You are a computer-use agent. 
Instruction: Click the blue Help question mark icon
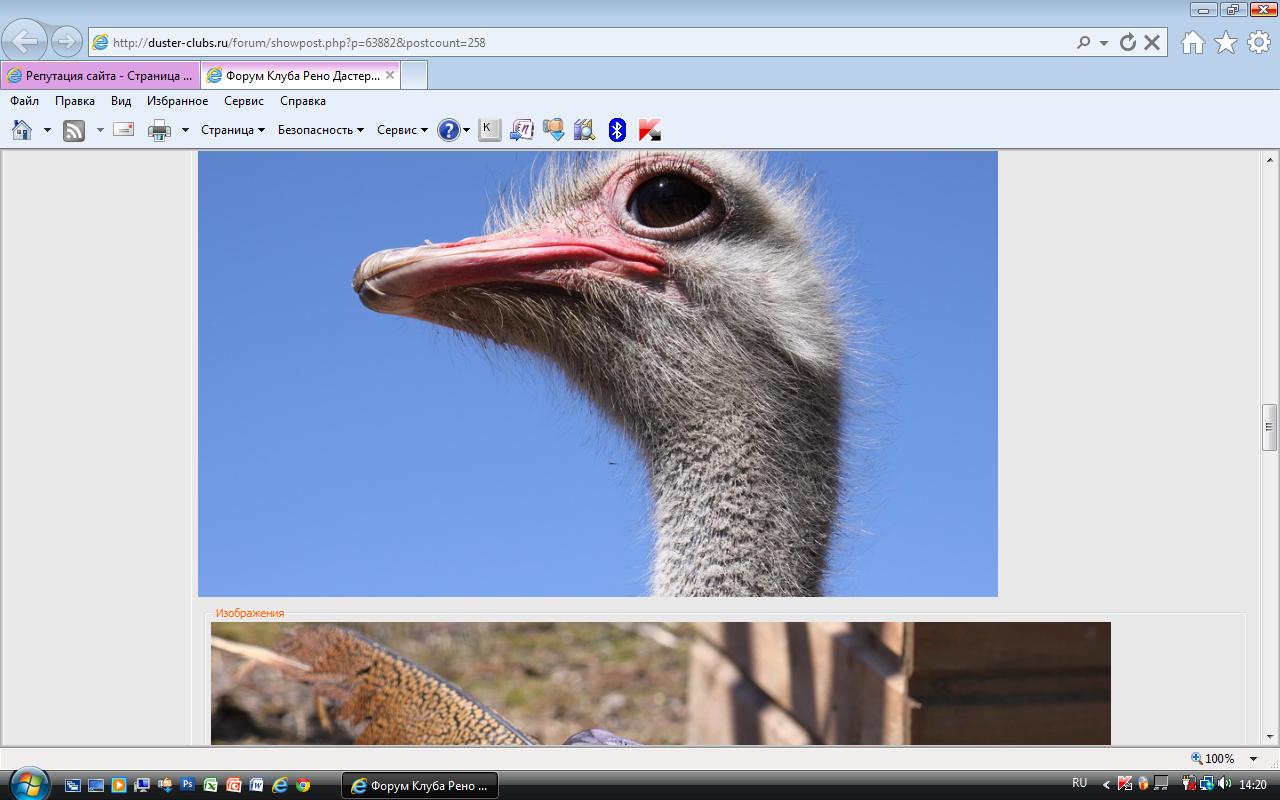pyautogui.click(x=449, y=130)
